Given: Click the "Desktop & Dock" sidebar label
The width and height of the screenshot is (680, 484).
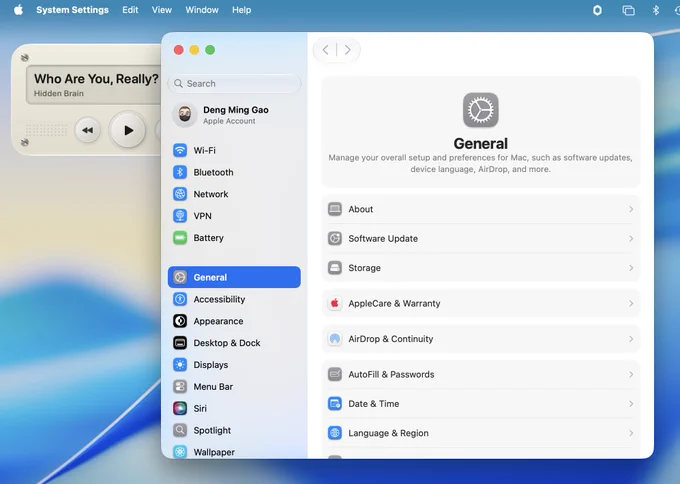Looking at the screenshot, I should point(227,343).
